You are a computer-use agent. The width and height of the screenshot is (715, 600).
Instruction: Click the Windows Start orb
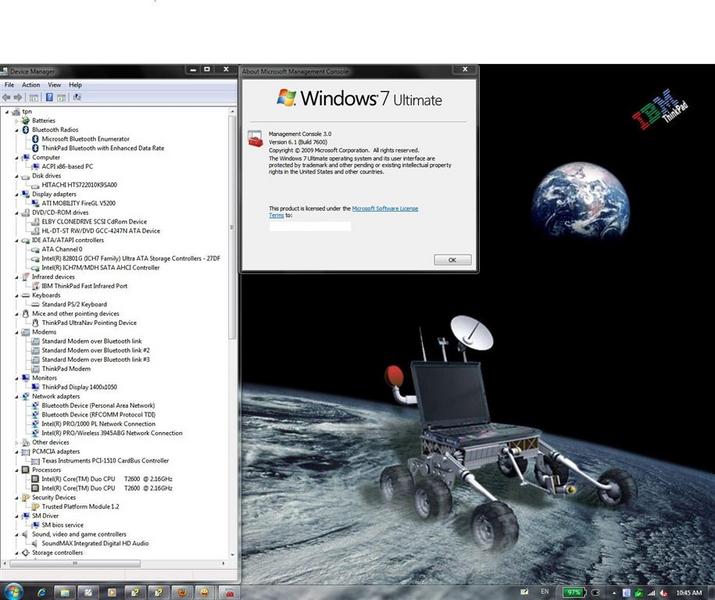[x=13, y=592]
